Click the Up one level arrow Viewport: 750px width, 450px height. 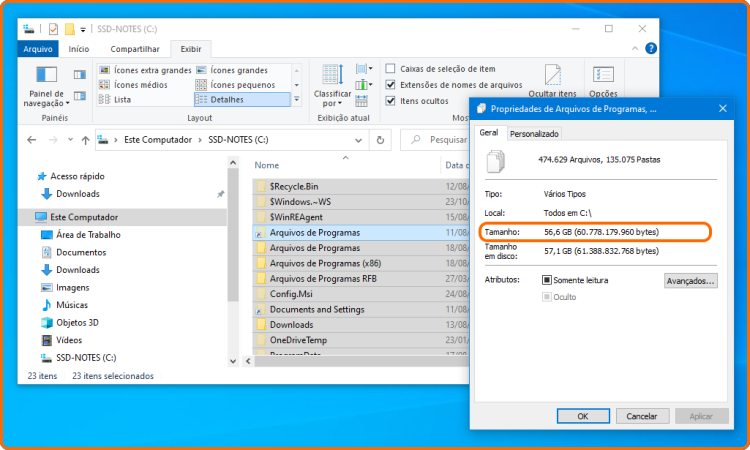(x=86, y=140)
